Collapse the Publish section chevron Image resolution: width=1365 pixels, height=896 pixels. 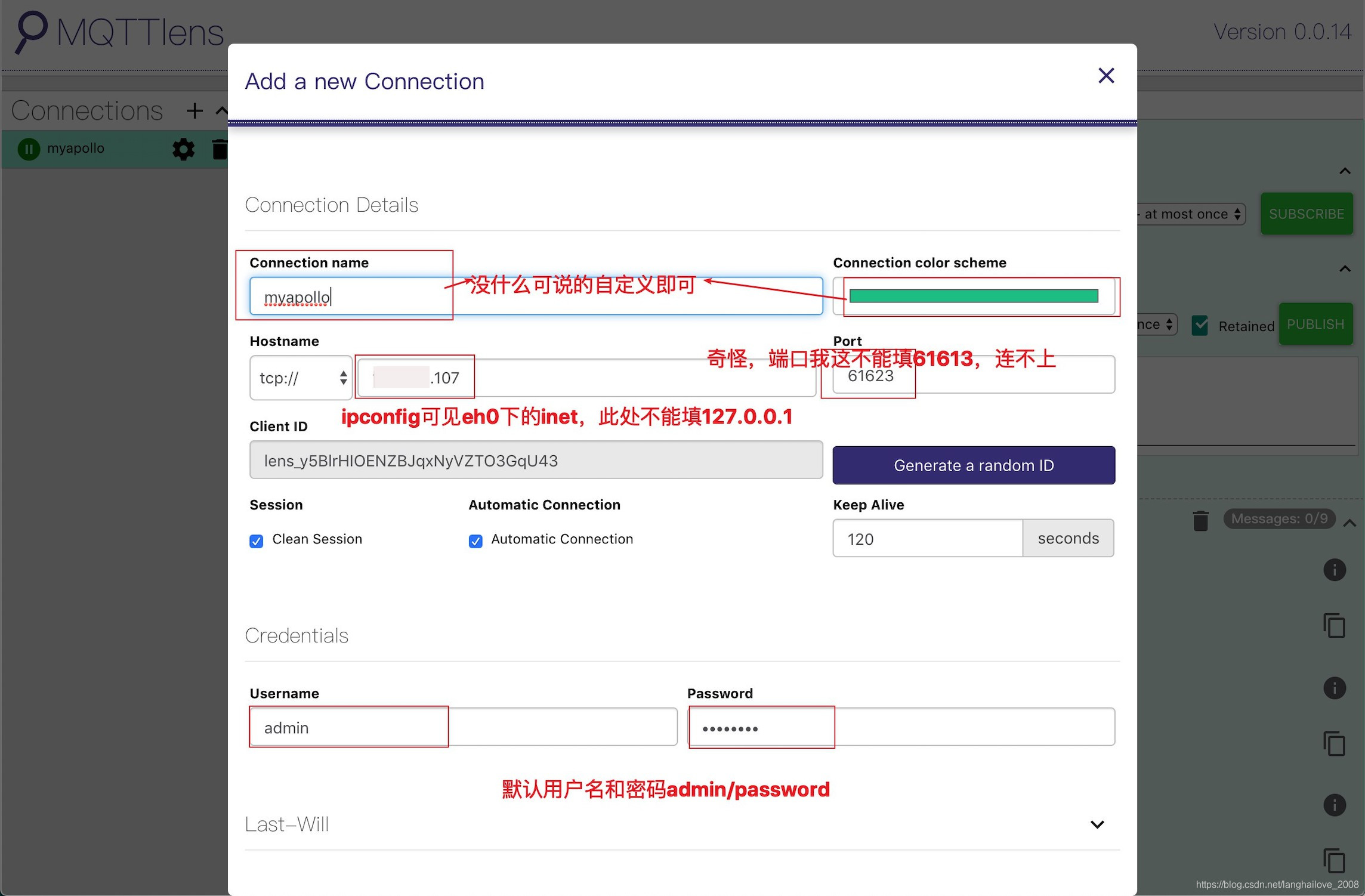click(1345, 268)
